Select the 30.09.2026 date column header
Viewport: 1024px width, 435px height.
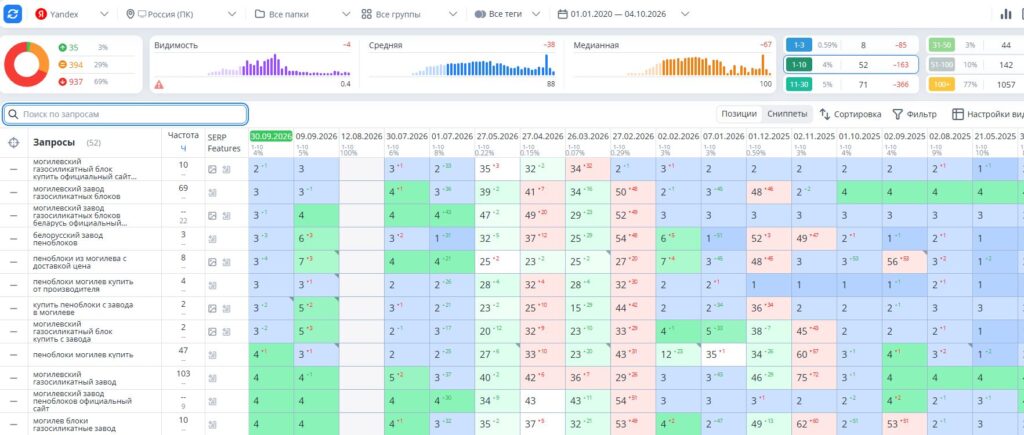click(271, 137)
